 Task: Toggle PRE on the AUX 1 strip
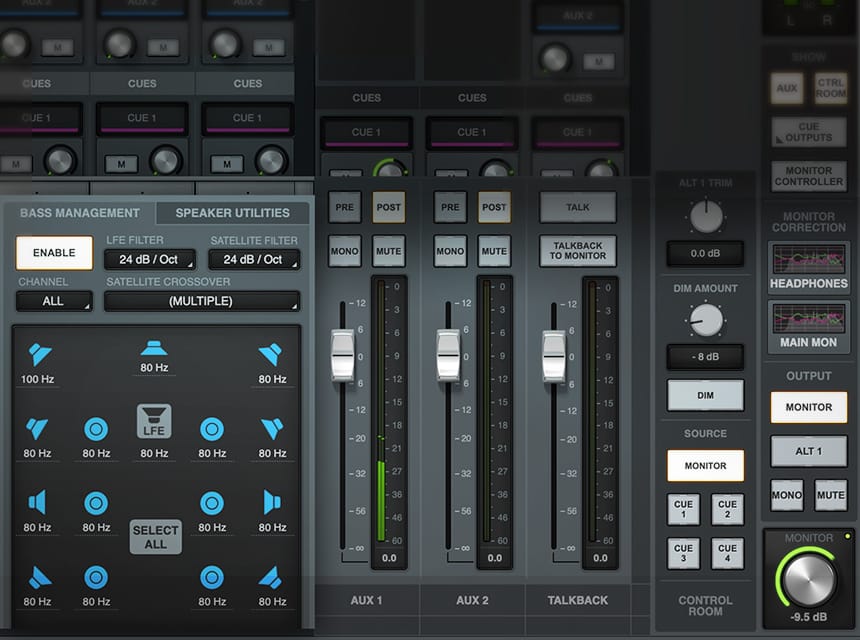344,207
